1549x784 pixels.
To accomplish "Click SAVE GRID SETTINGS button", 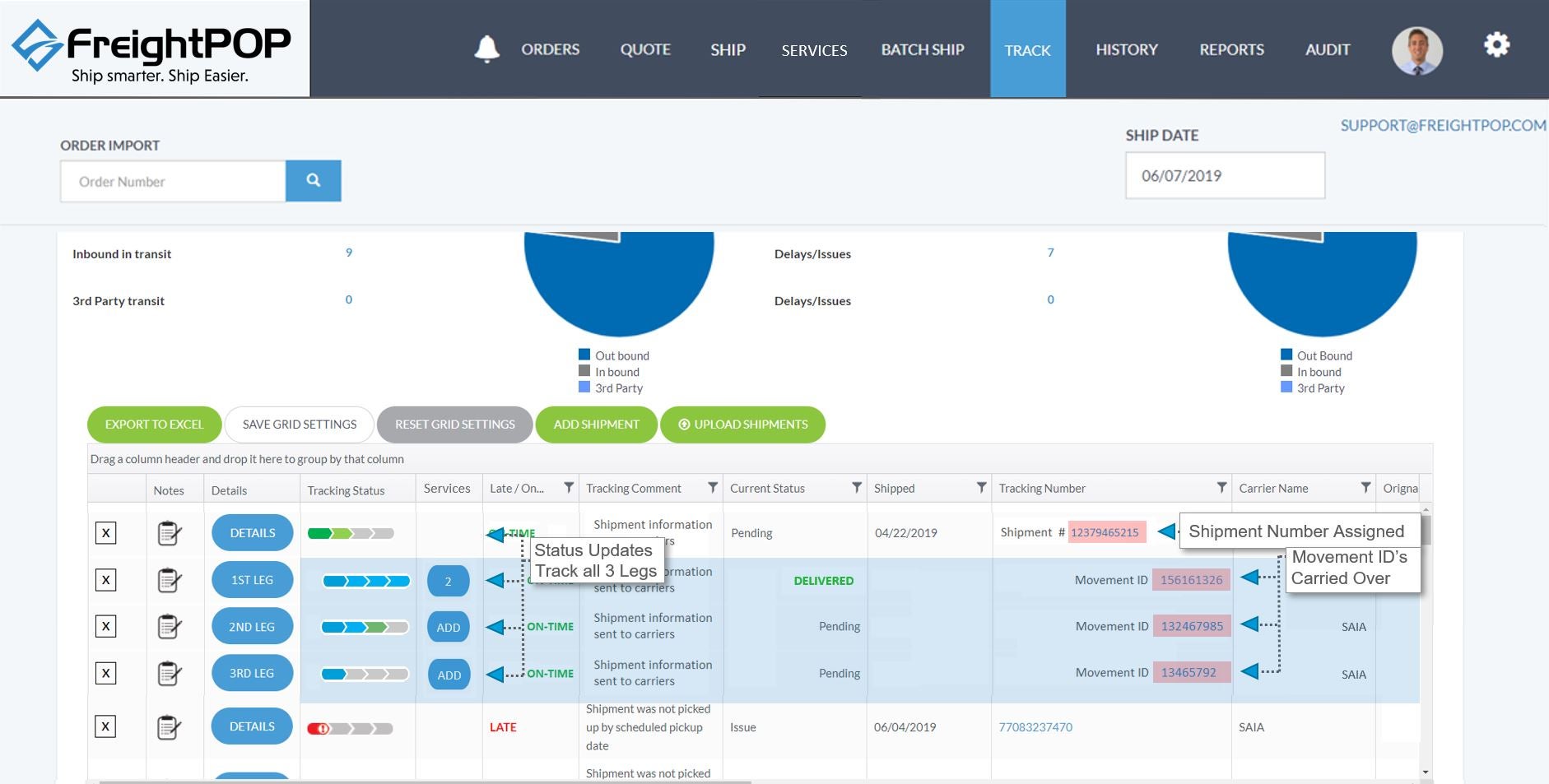I will click(x=300, y=424).
